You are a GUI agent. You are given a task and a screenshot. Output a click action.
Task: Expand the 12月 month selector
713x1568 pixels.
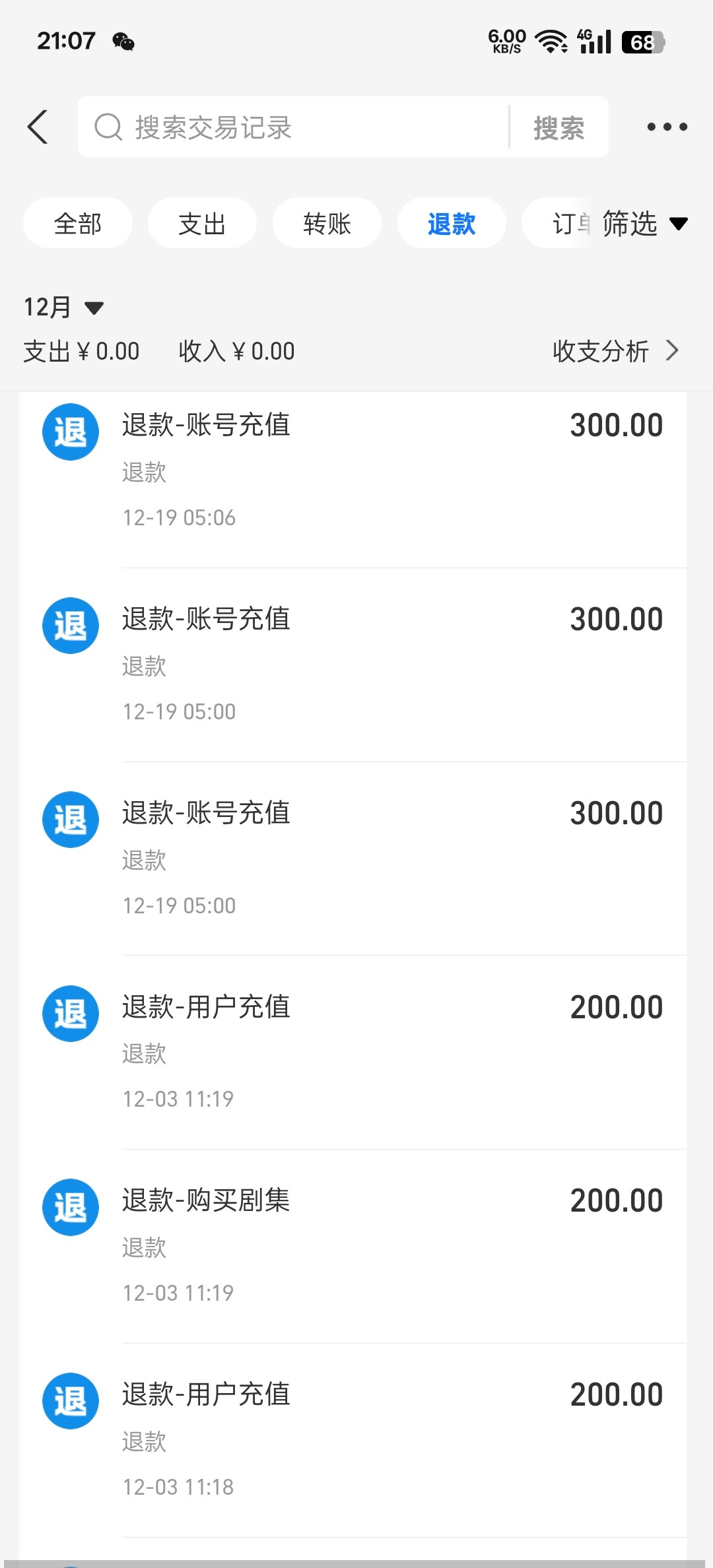(x=63, y=308)
